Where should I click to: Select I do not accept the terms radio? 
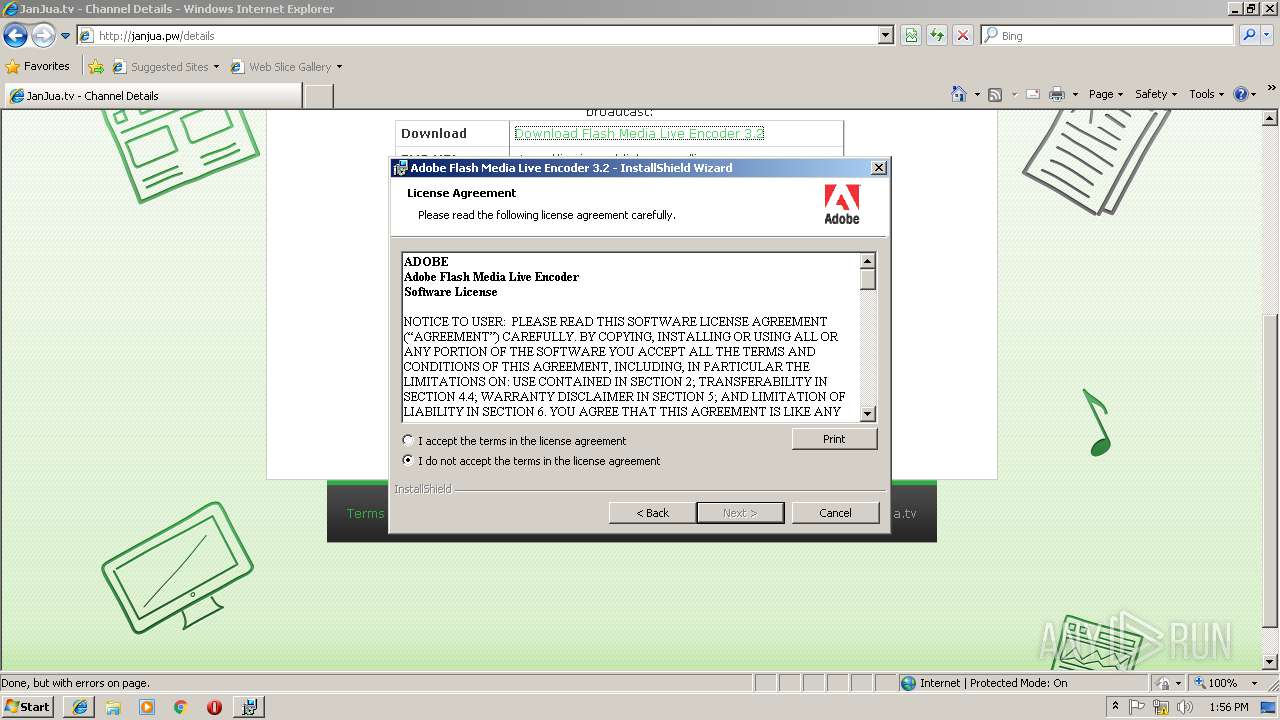[408, 461]
